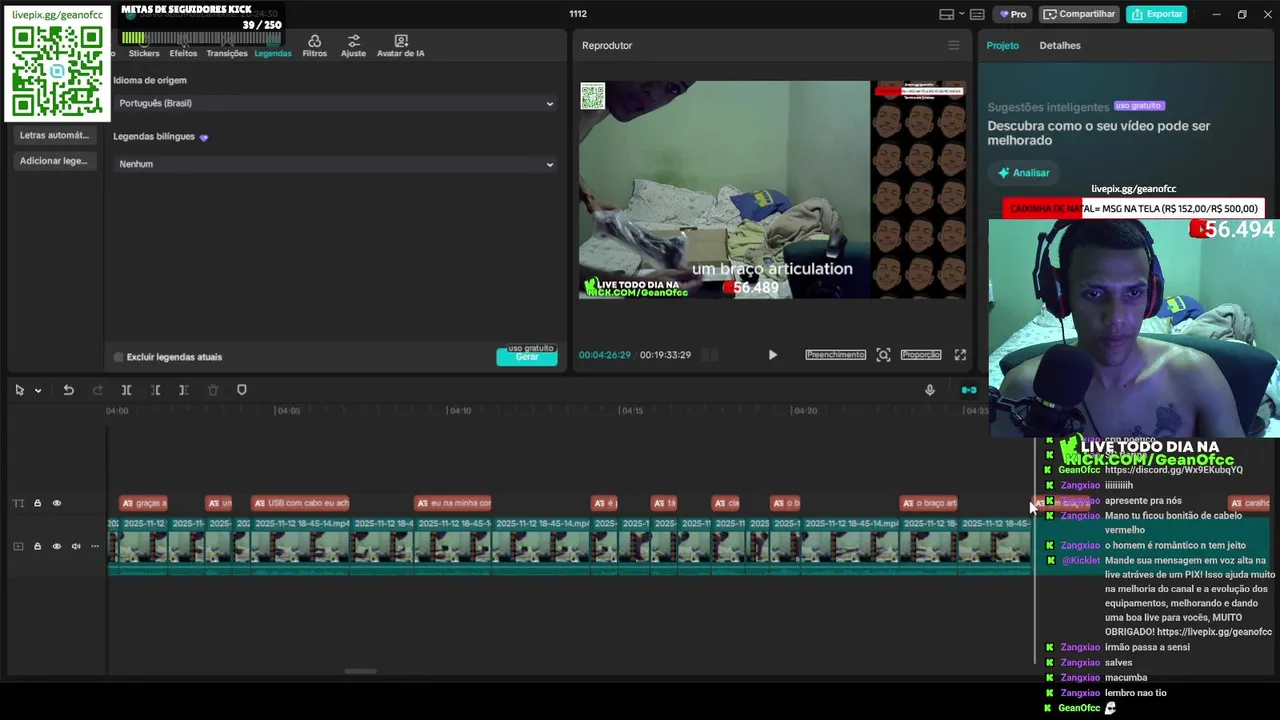
Task: Click the main video track cover icon
Action: tap(18, 546)
